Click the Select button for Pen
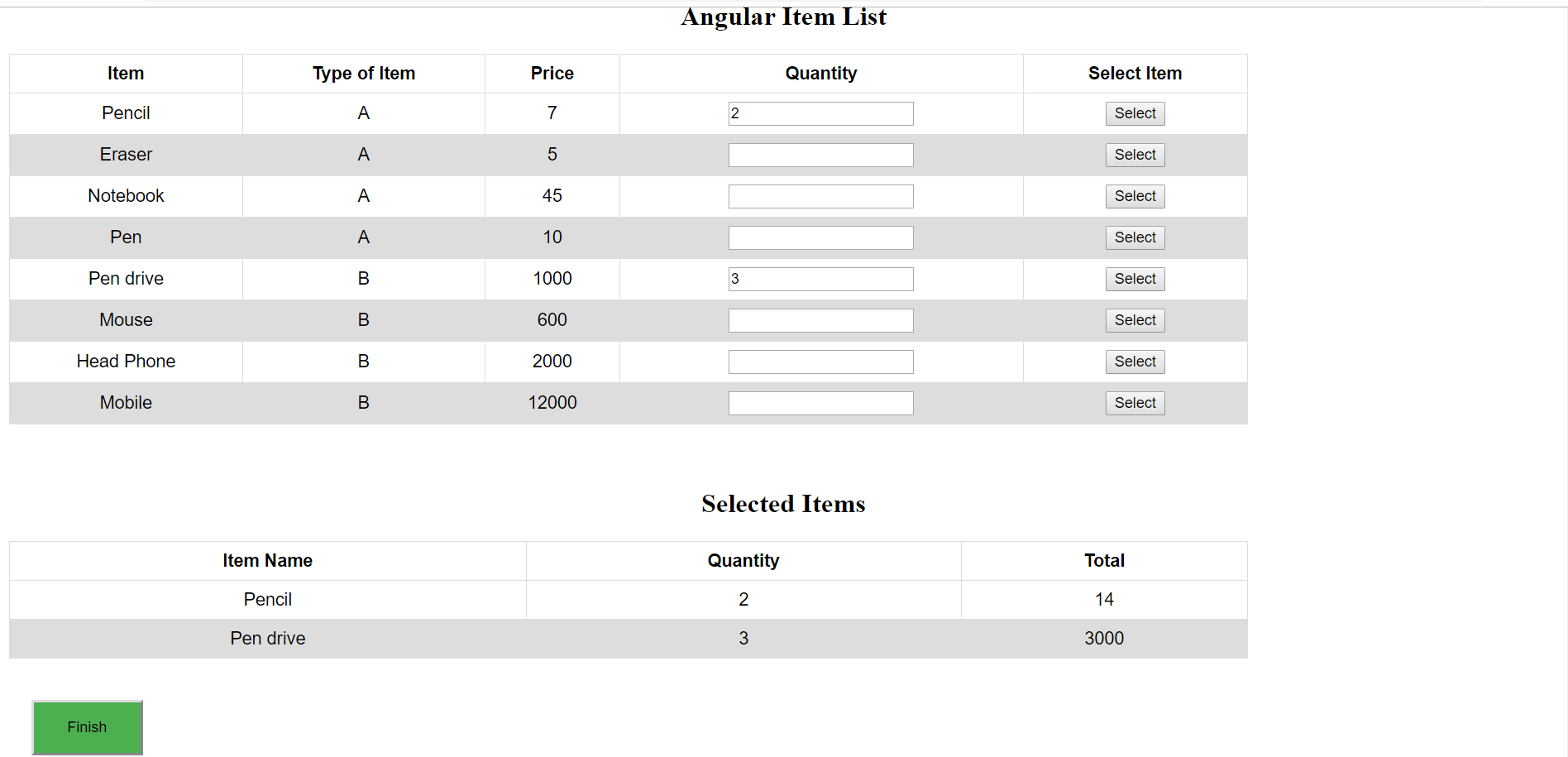 click(1135, 237)
